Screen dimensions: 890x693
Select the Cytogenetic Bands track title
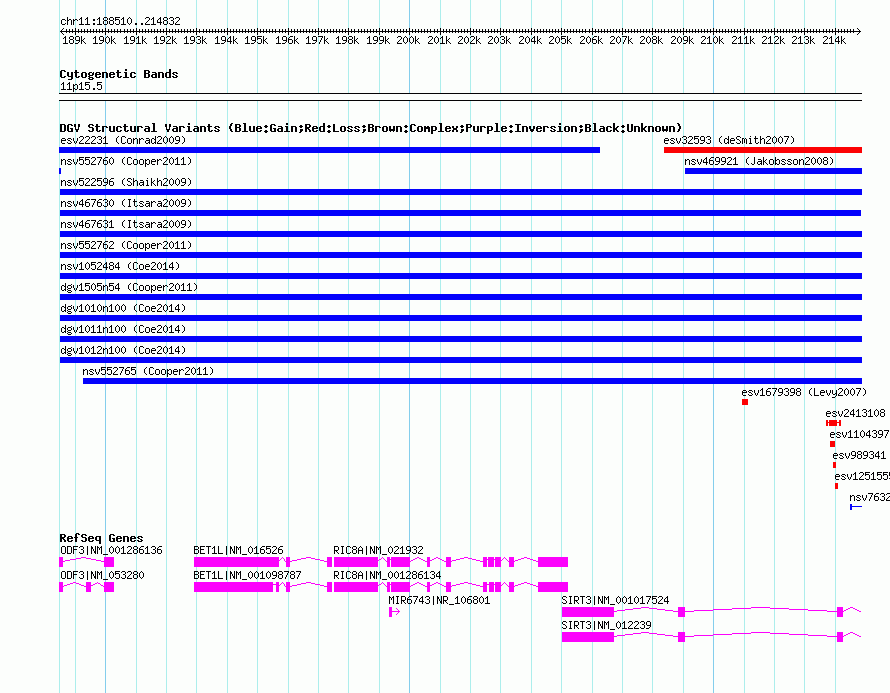pyautogui.click(x=119, y=74)
